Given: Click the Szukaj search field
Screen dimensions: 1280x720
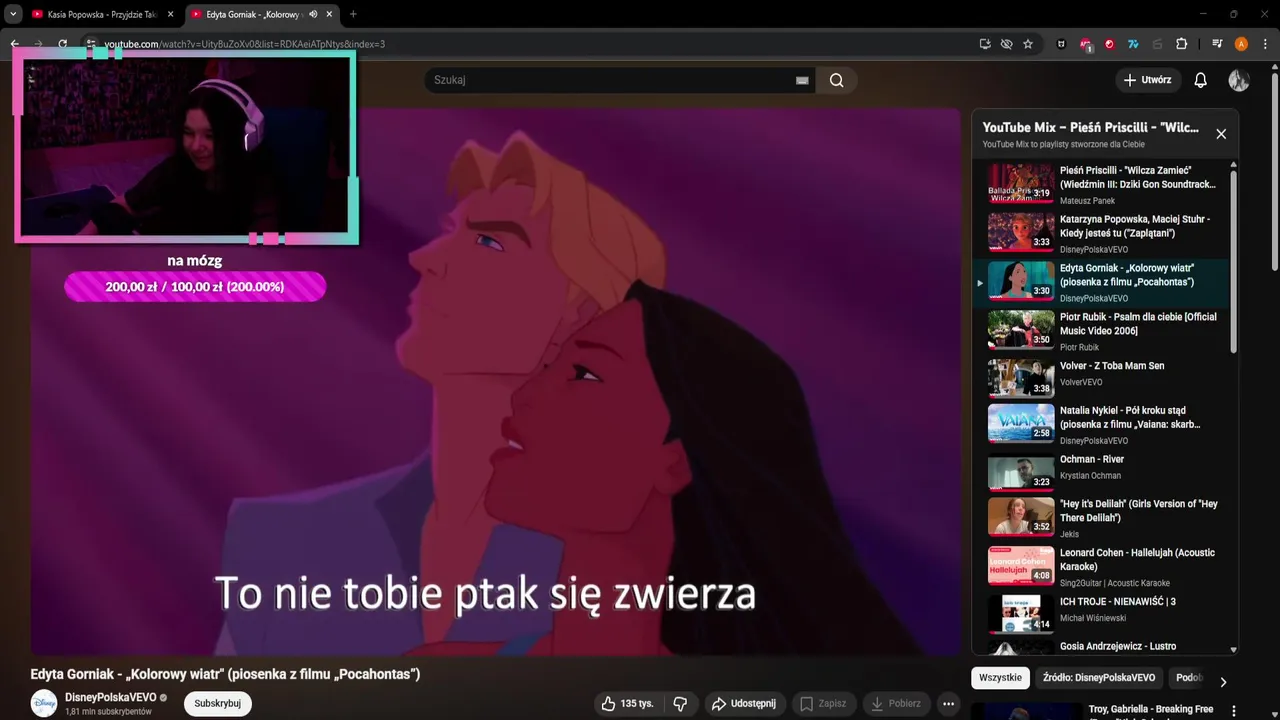Looking at the screenshot, I should 610,80.
